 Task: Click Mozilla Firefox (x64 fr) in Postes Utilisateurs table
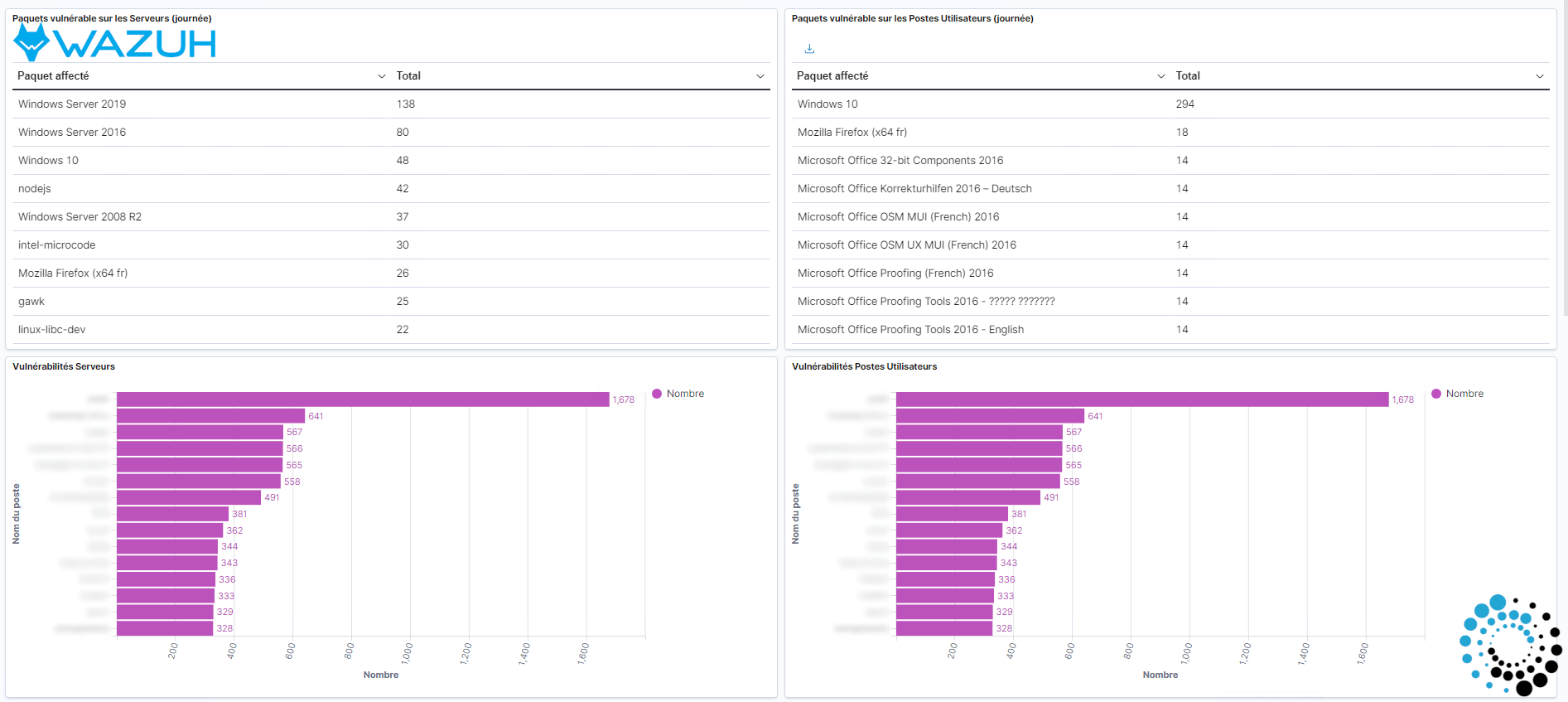click(852, 133)
